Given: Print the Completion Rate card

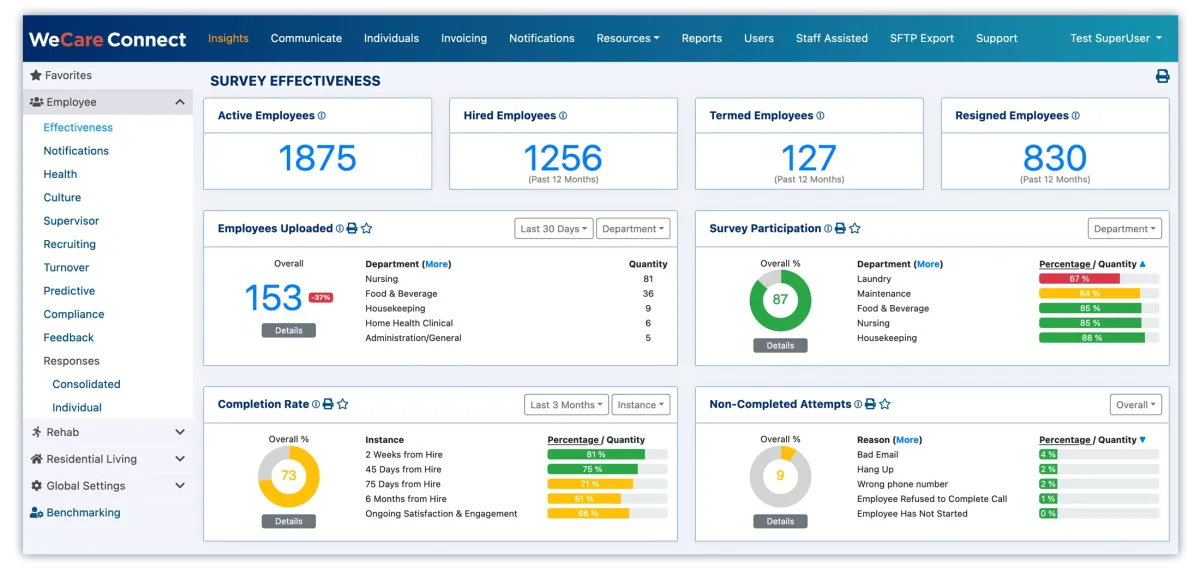Looking at the screenshot, I should point(328,405).
